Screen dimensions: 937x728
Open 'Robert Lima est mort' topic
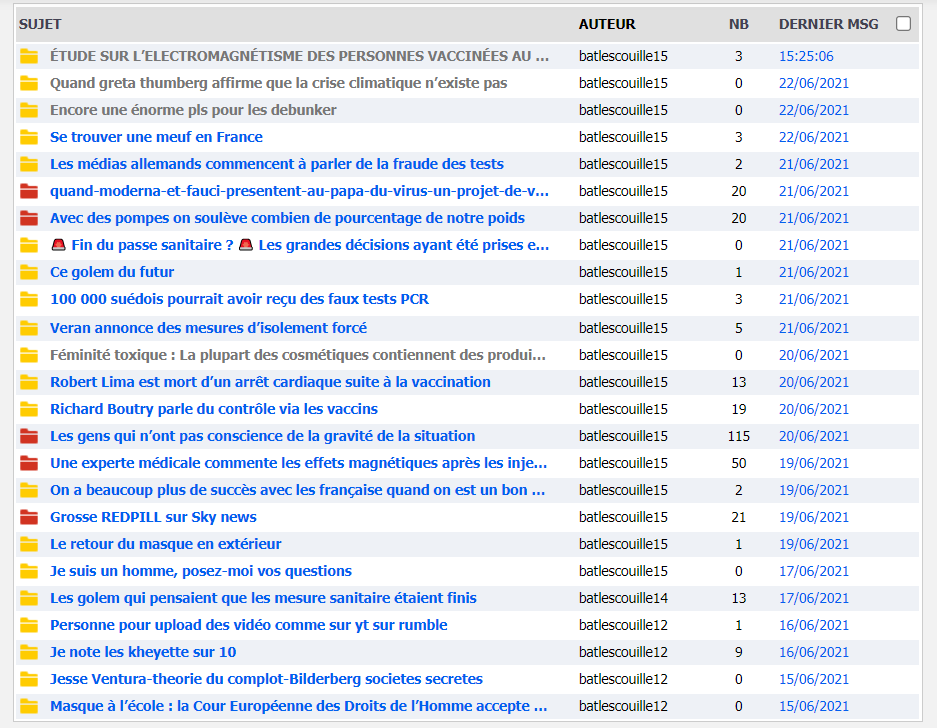coord(270,382)
